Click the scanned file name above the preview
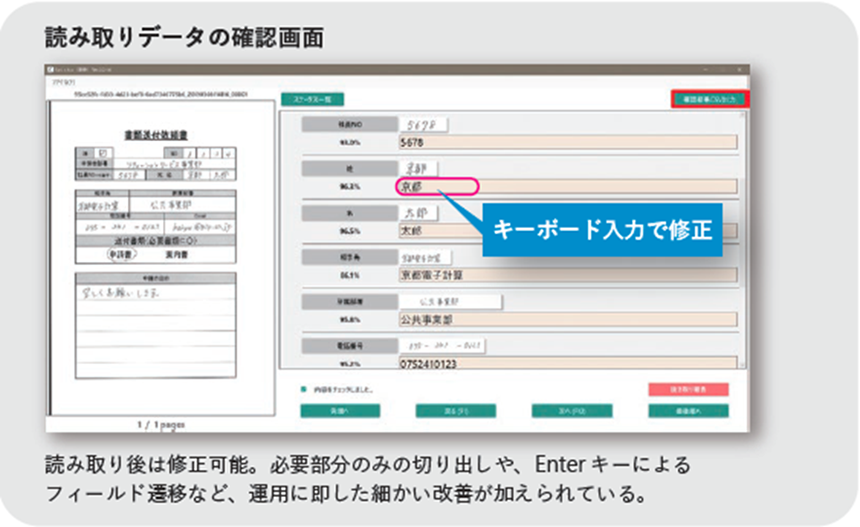The height and width of the screenshot is (527, 860). tap(161, 94)
